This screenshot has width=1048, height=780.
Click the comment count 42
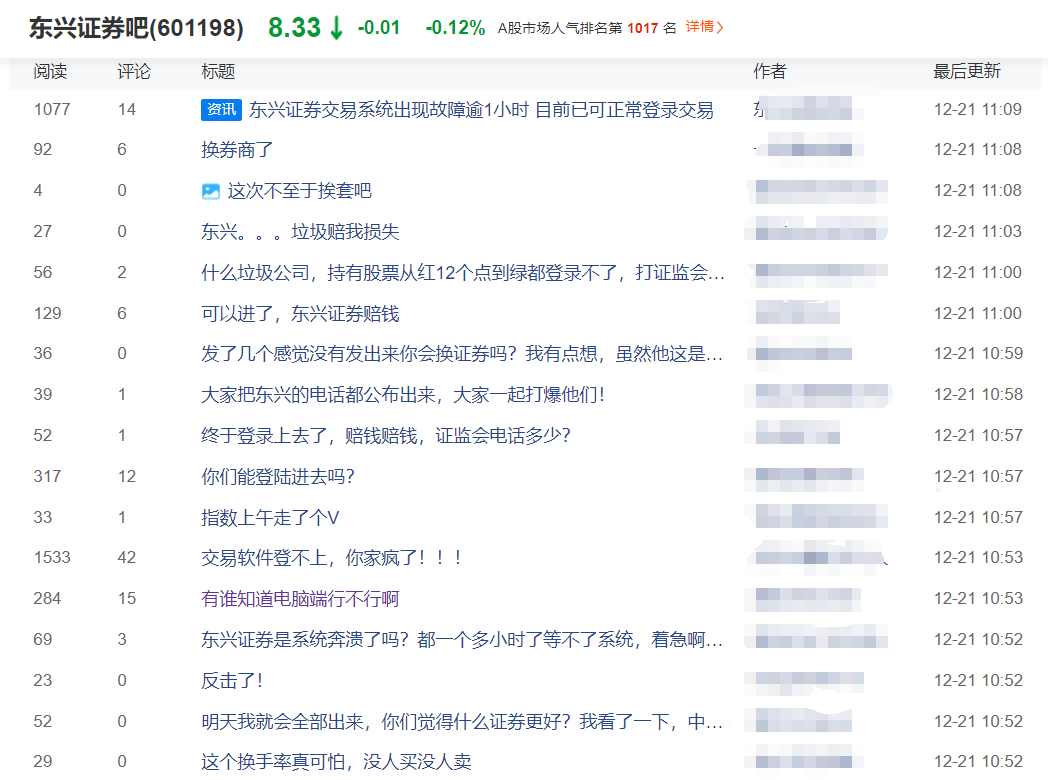pos(127,557)
